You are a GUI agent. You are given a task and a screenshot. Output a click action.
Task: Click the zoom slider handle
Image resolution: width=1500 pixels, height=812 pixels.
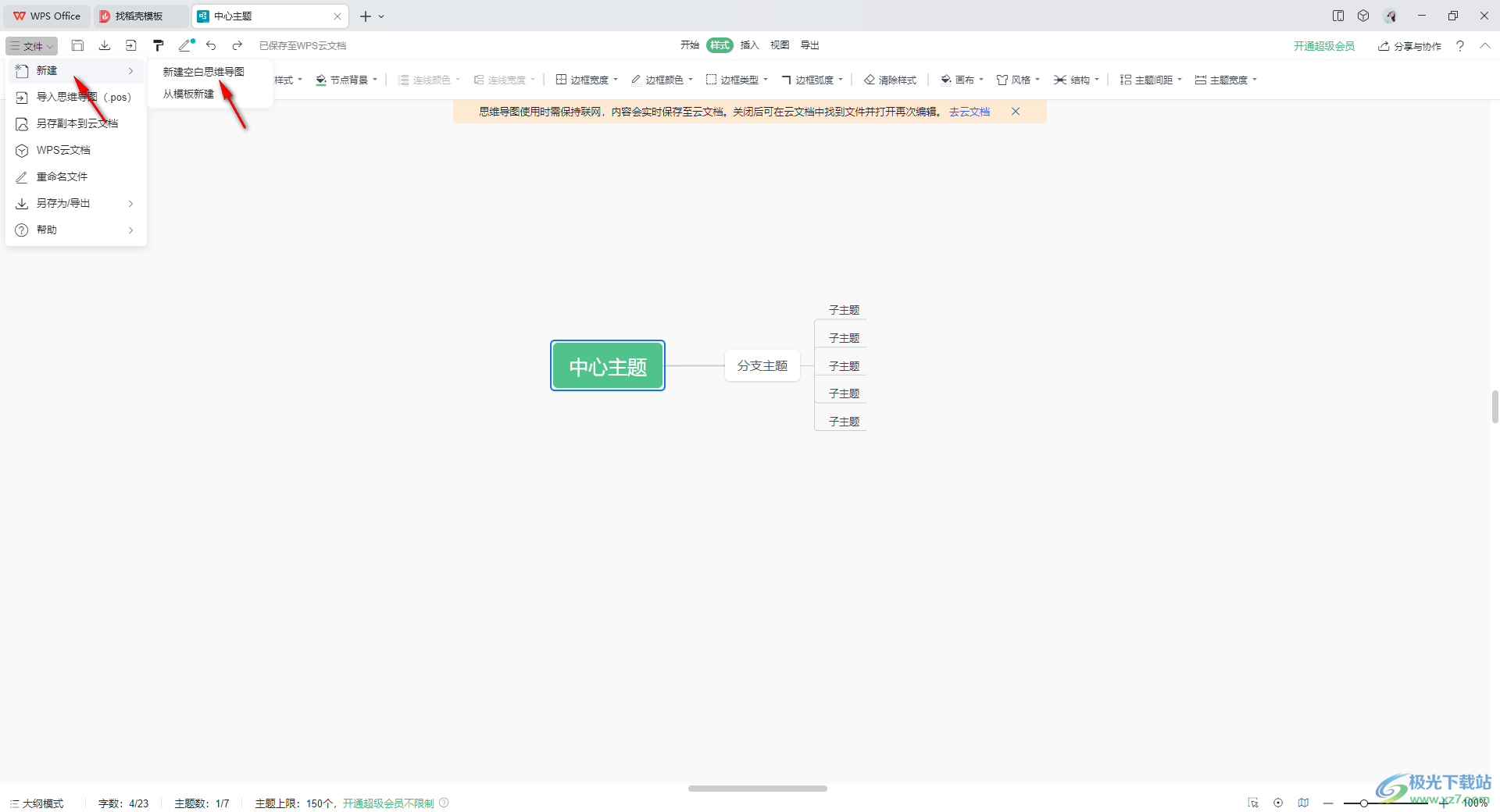1363,803
